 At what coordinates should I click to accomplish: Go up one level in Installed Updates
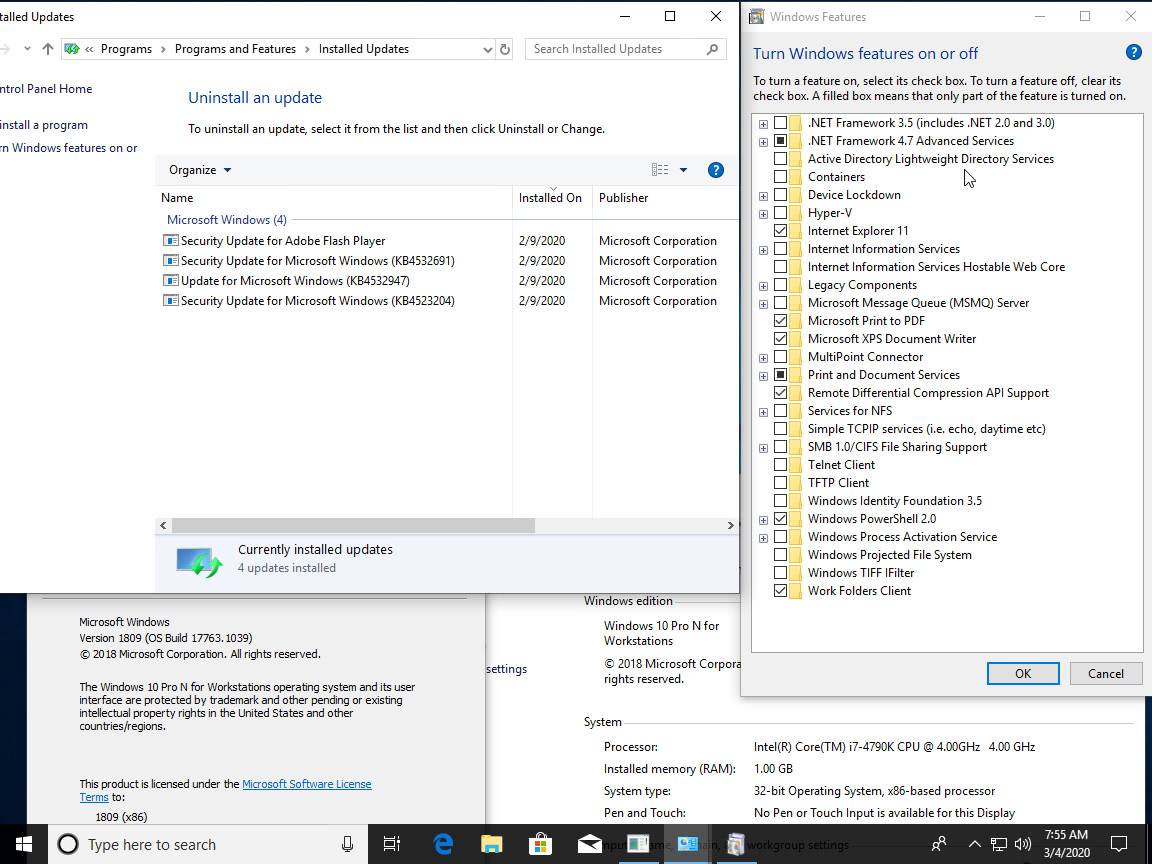(x=48, y=49)
